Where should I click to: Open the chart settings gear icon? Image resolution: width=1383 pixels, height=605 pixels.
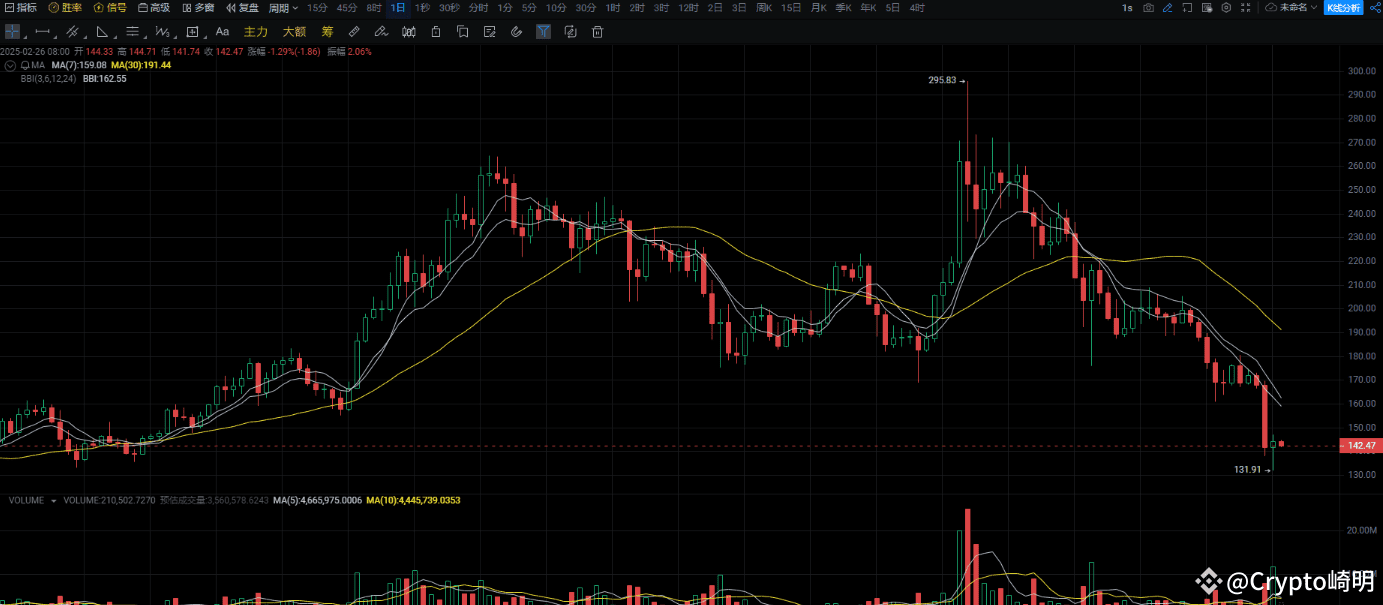[x=1225, y=8]
